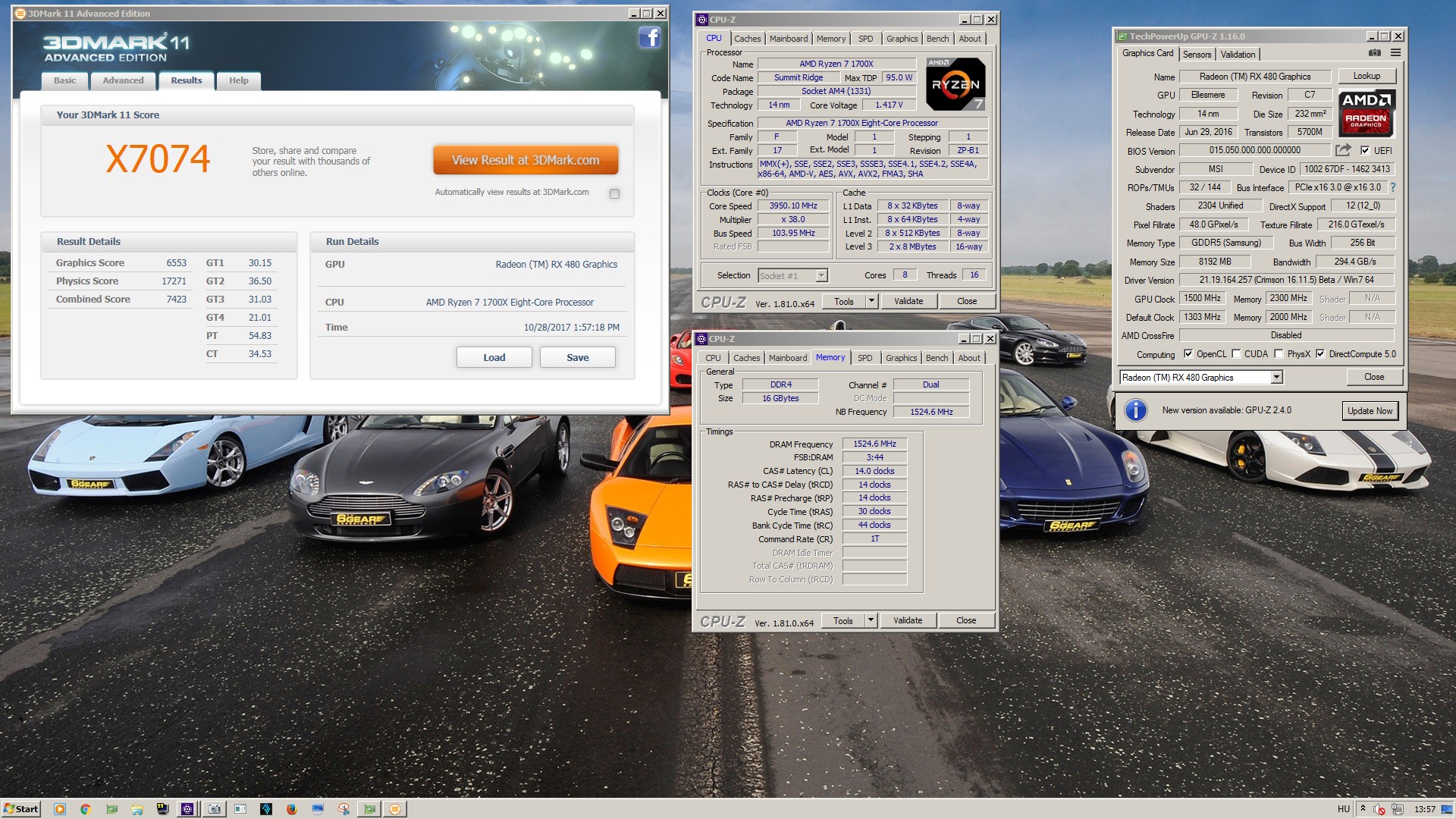Click the Ryzen 7 logo in CPU-Z
The width and height of the screenshot is (1456, 819).
coord(955,83)
